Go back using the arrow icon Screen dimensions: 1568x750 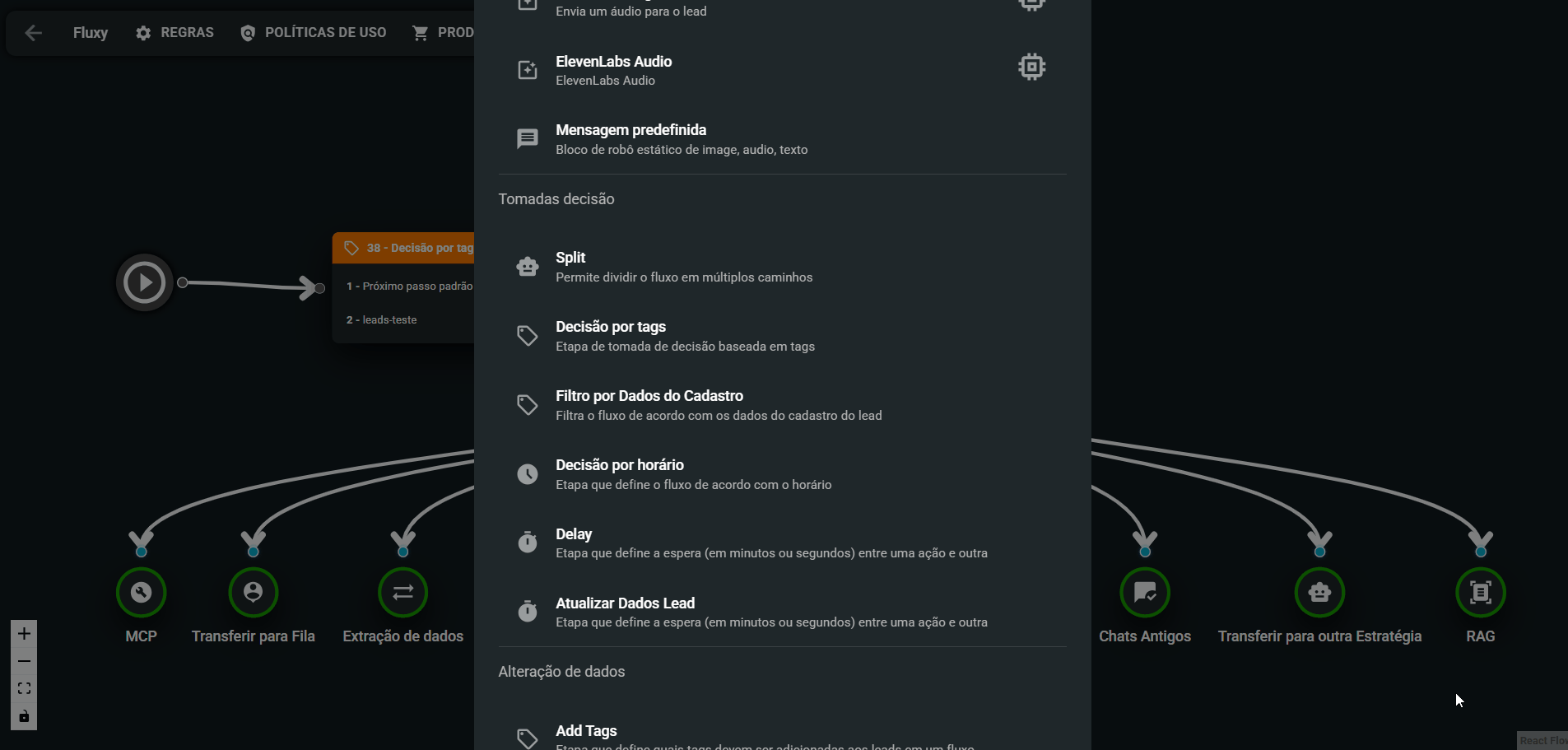coord(34,33)
